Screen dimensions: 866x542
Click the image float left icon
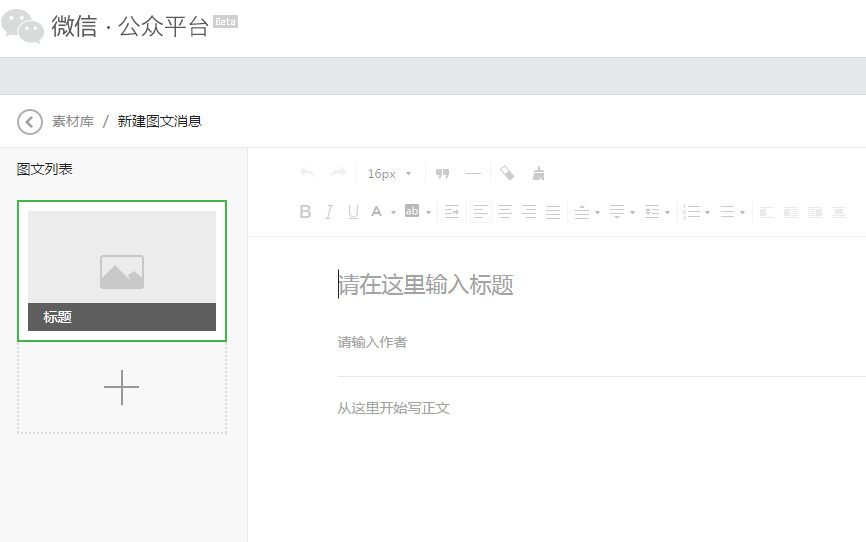coord(767,212)
